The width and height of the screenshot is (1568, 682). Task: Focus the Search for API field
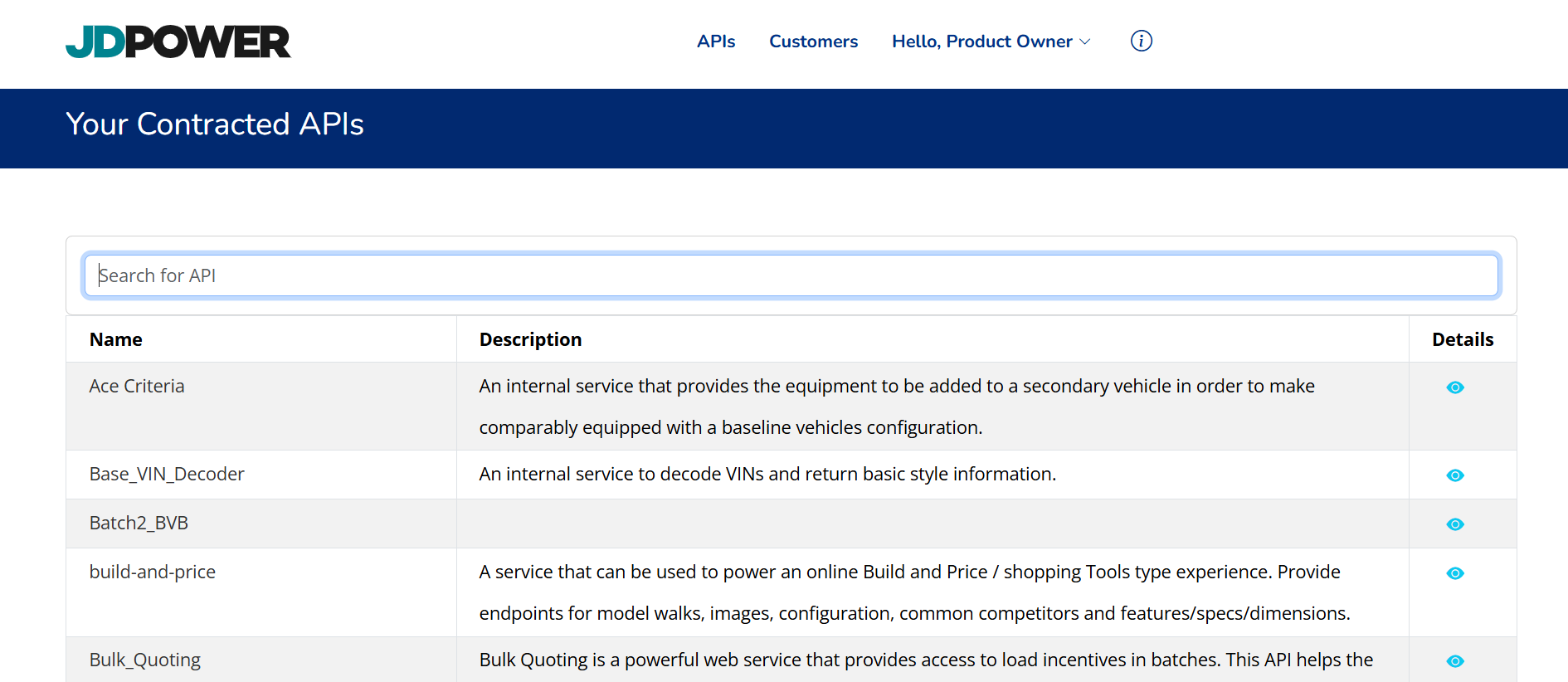coord(791,275)
